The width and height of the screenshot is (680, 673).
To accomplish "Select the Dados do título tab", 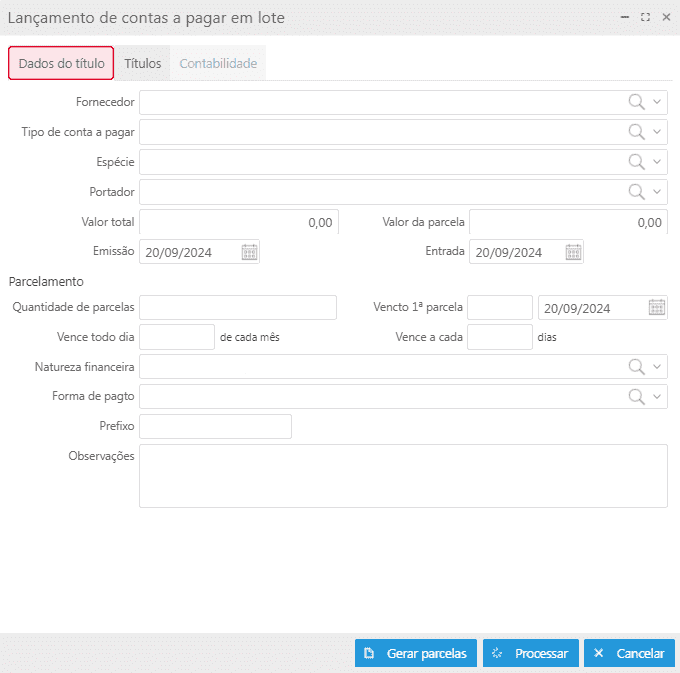I will 61,63.
